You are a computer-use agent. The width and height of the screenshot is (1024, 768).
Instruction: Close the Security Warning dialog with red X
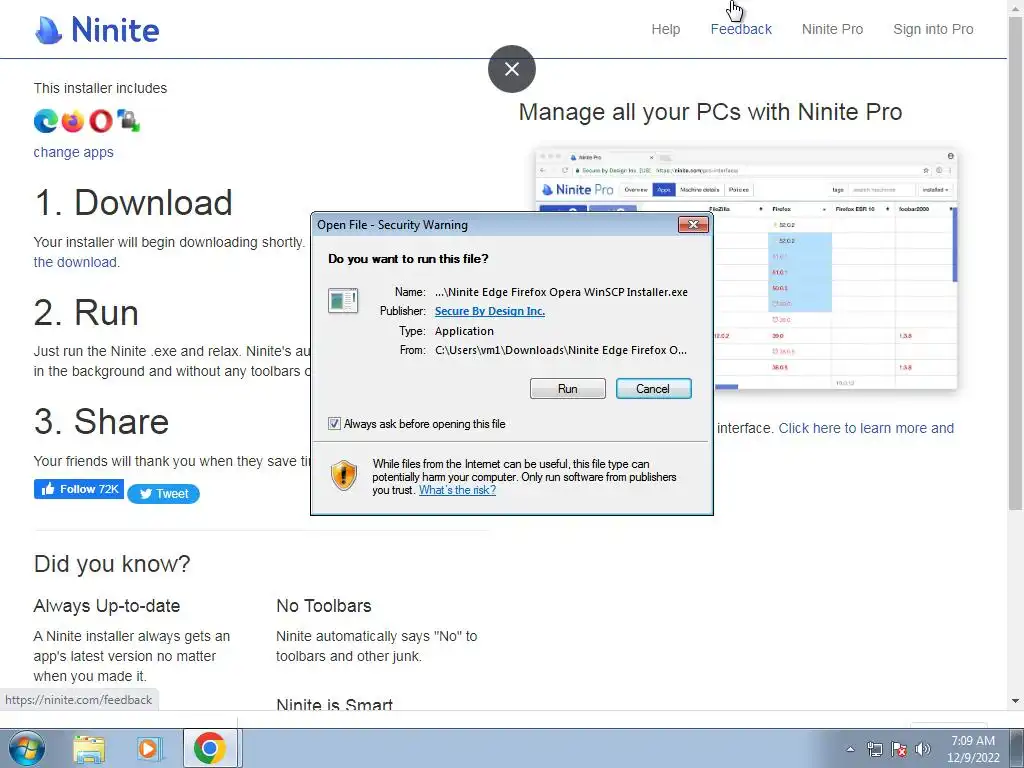[x=693, y=225]
